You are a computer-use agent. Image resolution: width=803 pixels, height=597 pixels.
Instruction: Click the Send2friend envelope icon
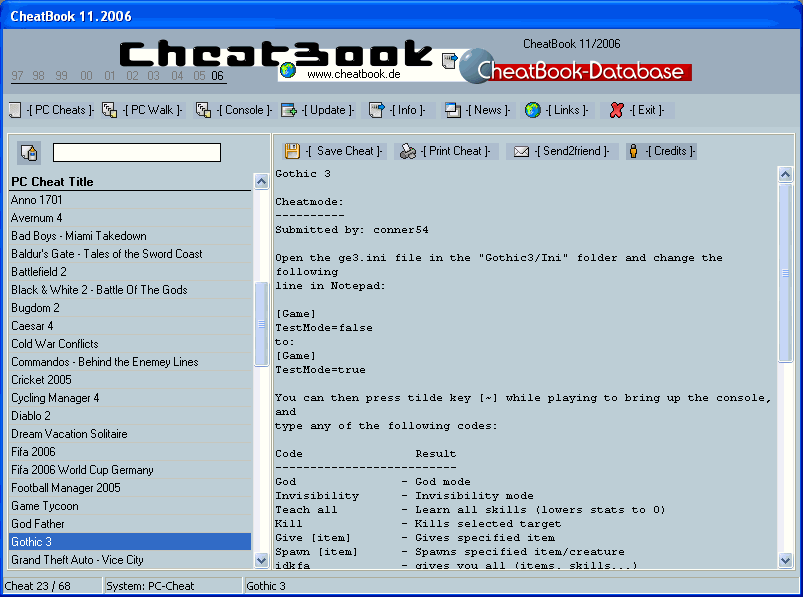521,152
